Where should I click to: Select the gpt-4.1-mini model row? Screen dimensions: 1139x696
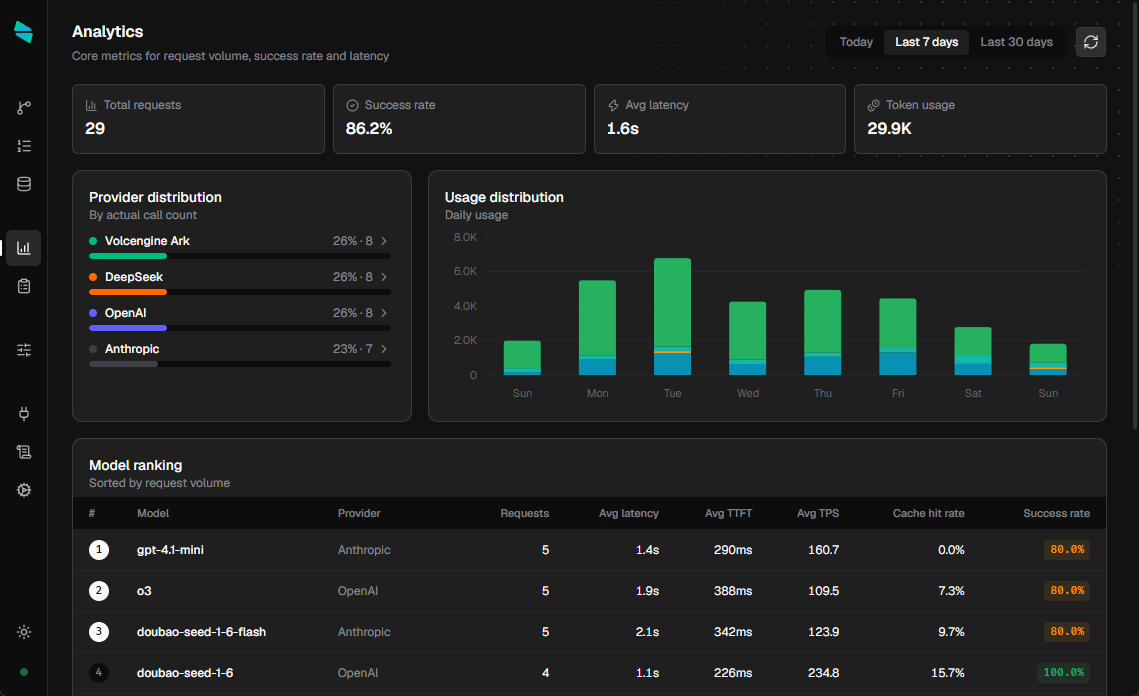point(589,550)
